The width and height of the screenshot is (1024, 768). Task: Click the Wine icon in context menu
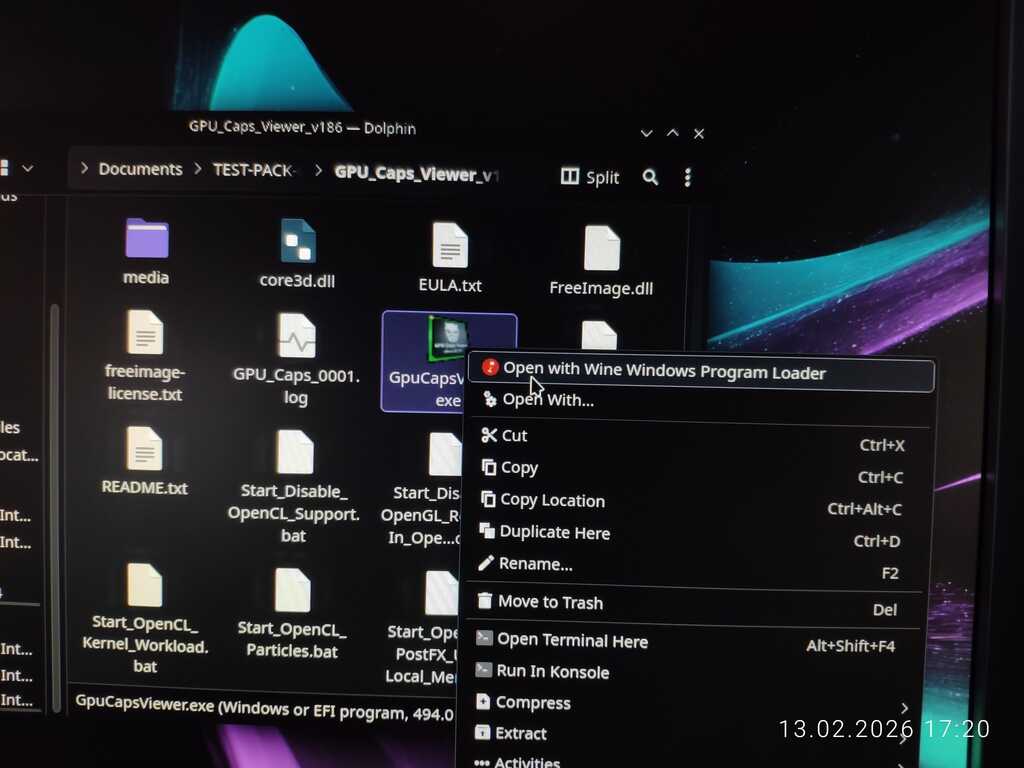490,368
